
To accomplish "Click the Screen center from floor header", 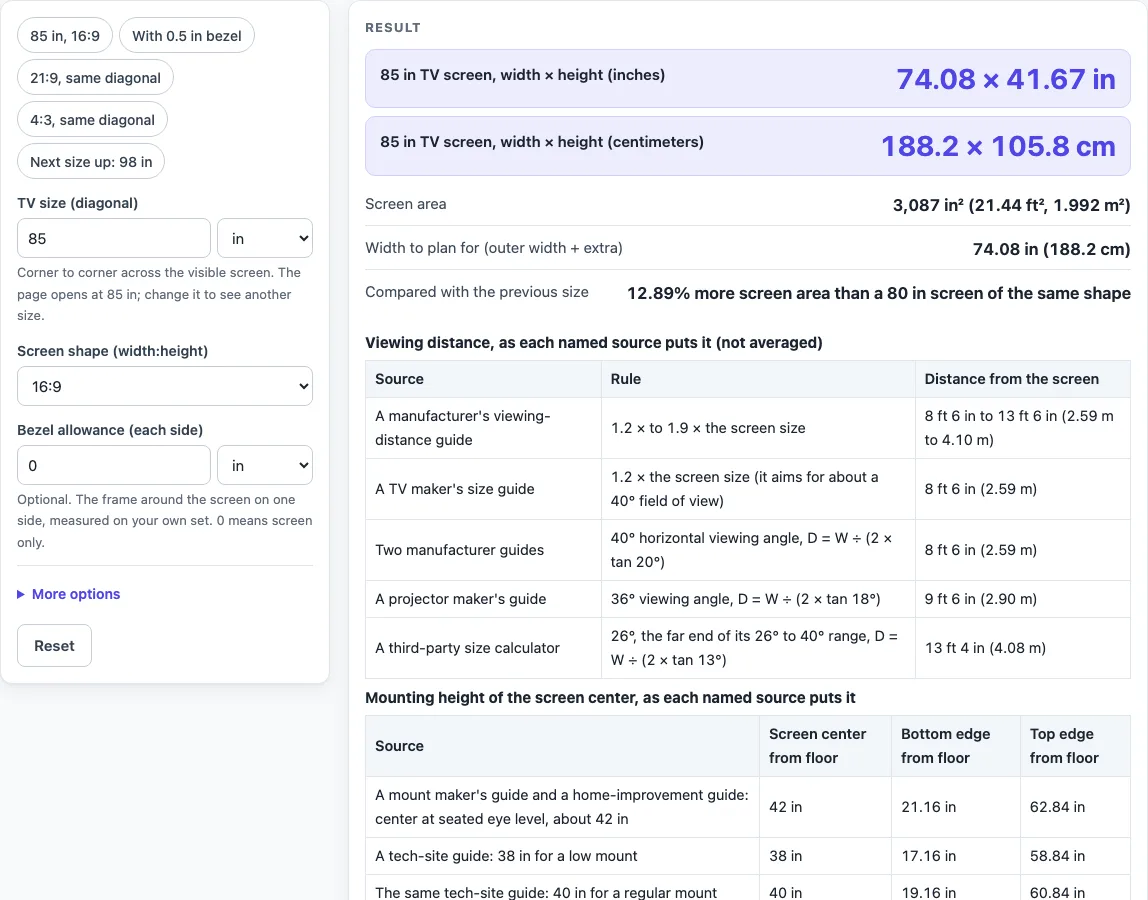I will (818, 745).
